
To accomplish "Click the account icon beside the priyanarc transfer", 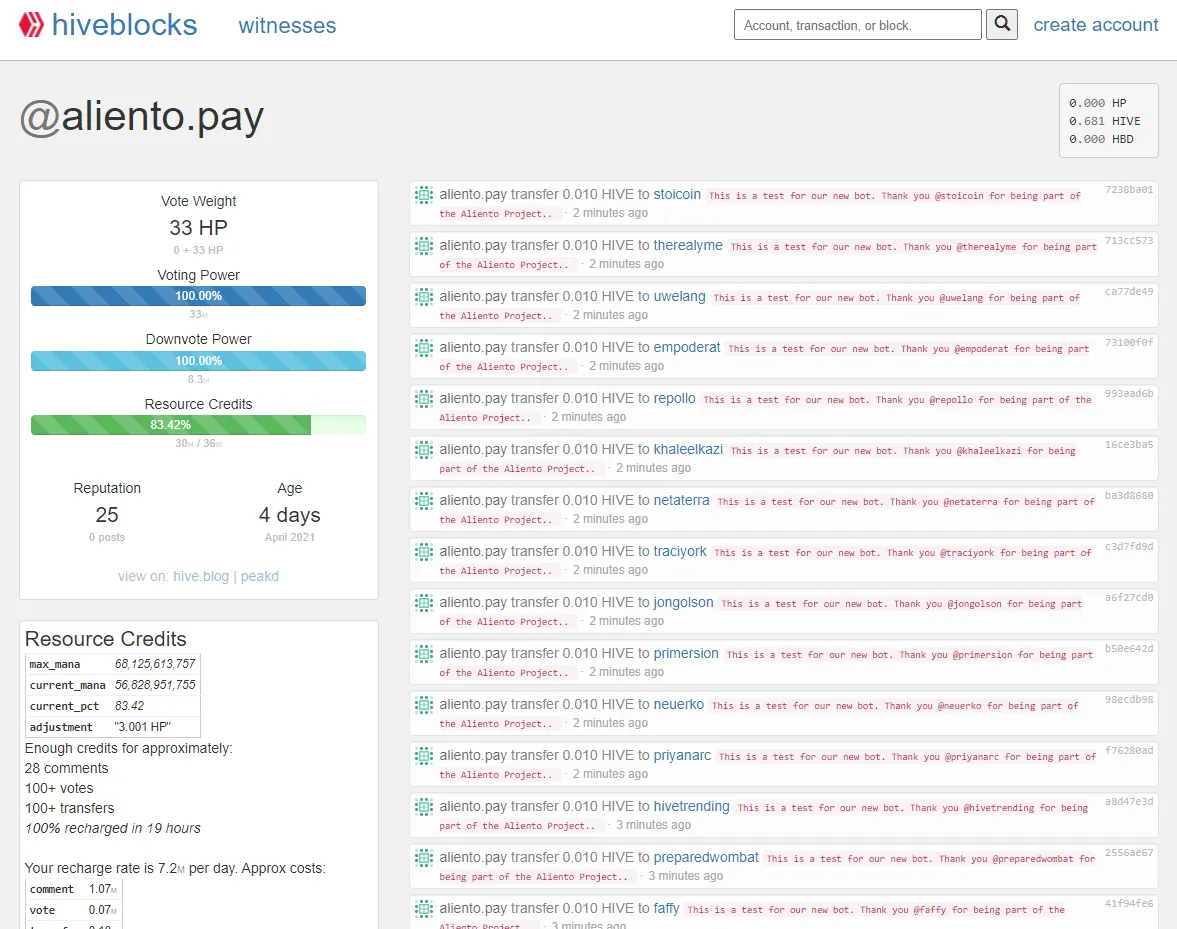I will [x=424, y=756].
